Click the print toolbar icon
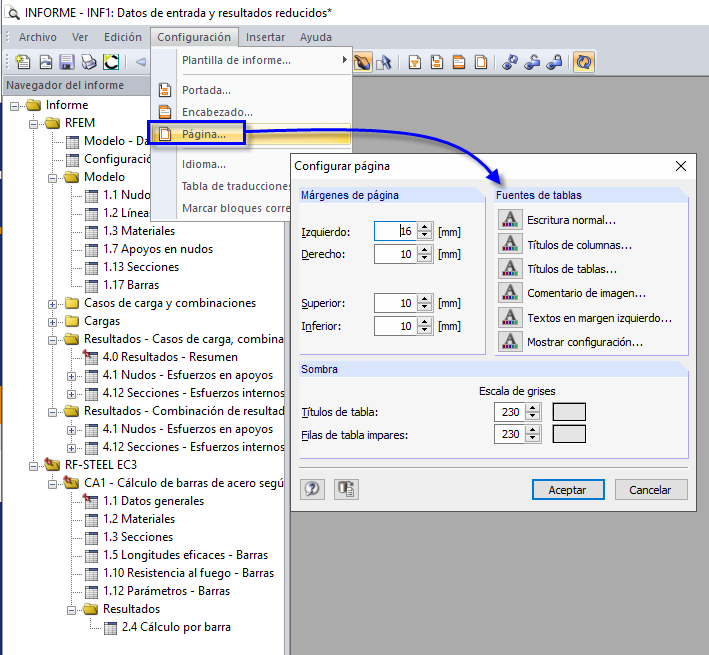The image size is (709, 655). pos(89,62)
